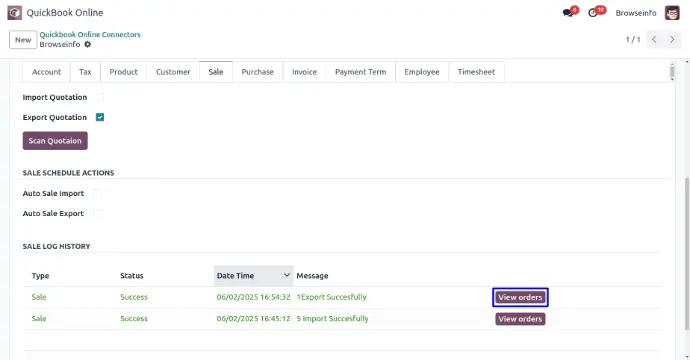Screen dimensions: 690x360
Task: Open the gear settings next to Browseinfo
Action: pyautogui.click(x=88, y=44)
